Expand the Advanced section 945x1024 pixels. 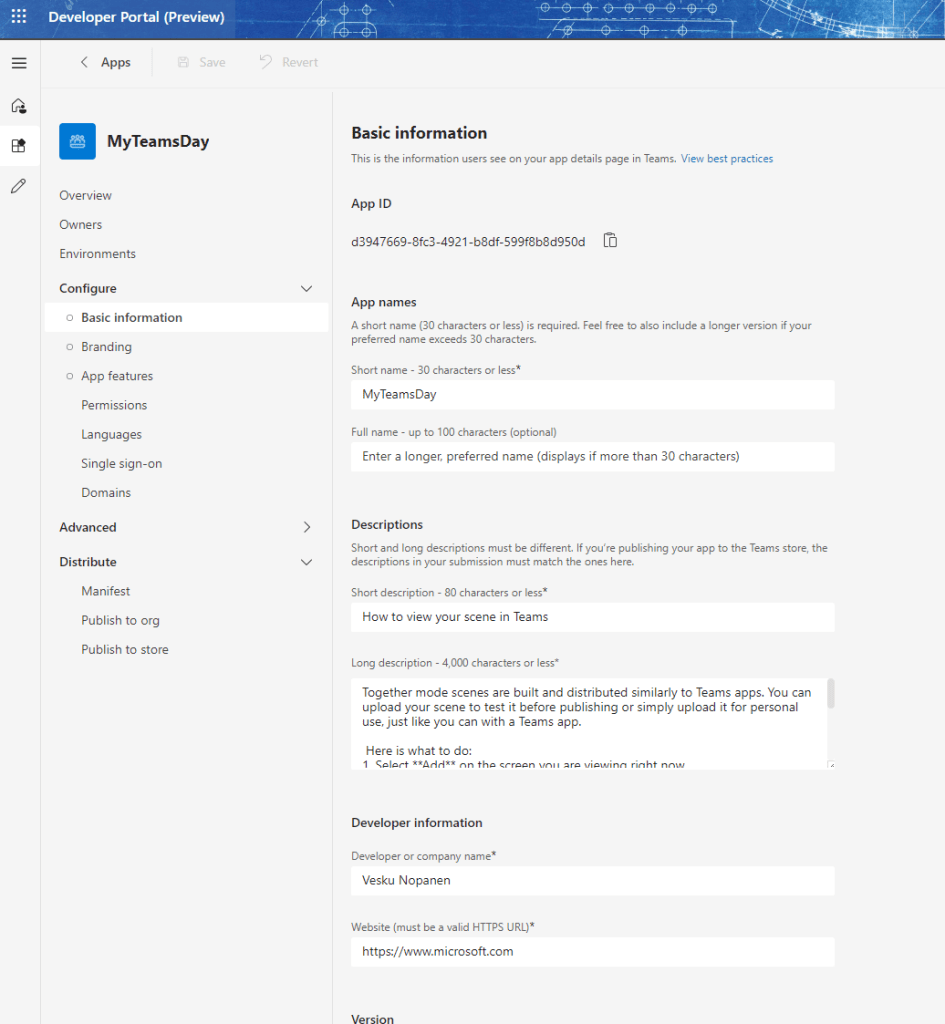click(x=306, y=527)
